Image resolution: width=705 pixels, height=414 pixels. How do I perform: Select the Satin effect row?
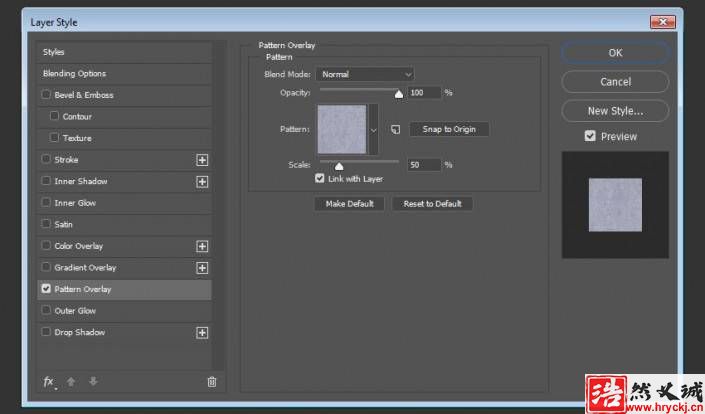124,225
